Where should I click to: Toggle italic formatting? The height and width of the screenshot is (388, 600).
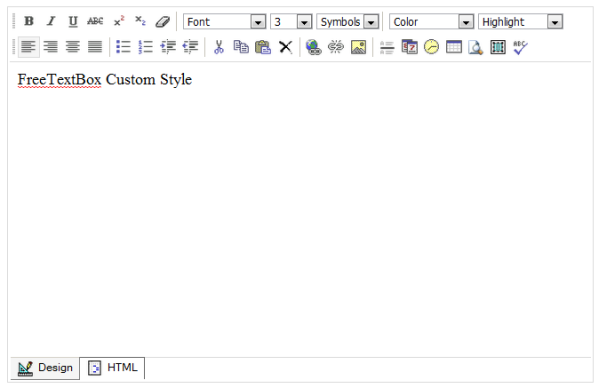[51, 21]
